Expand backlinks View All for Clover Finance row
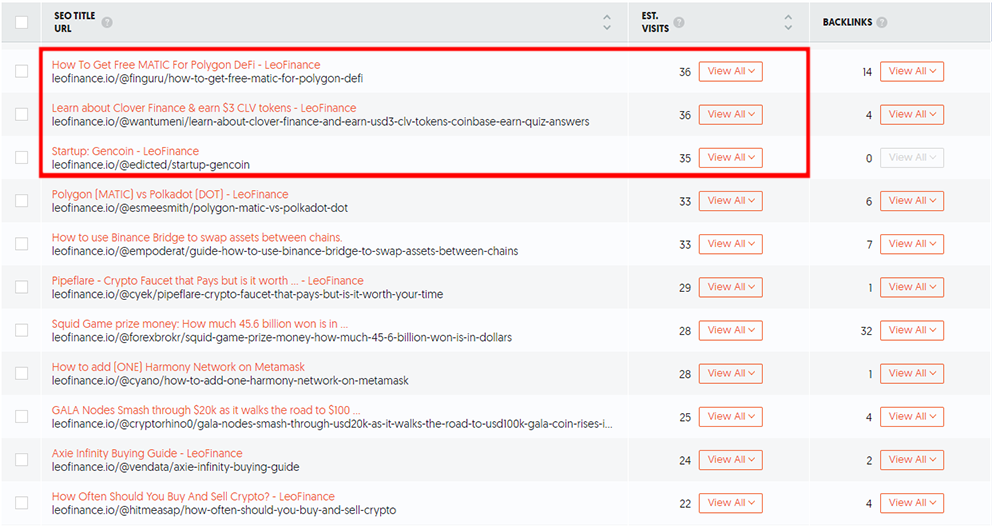 912,115
